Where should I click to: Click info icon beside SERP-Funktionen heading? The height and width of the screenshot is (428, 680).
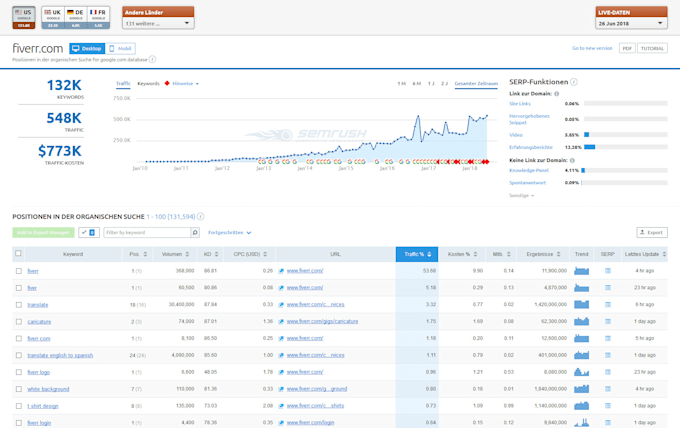[573, 81]
